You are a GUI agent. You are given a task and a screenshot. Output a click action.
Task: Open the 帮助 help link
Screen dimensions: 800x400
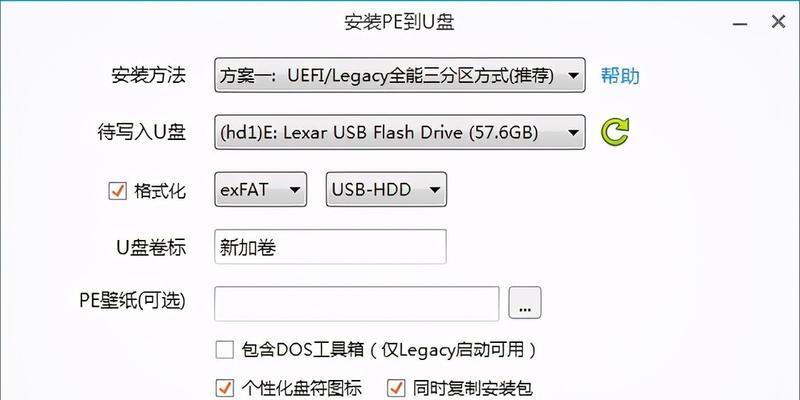tap(620, 76)
